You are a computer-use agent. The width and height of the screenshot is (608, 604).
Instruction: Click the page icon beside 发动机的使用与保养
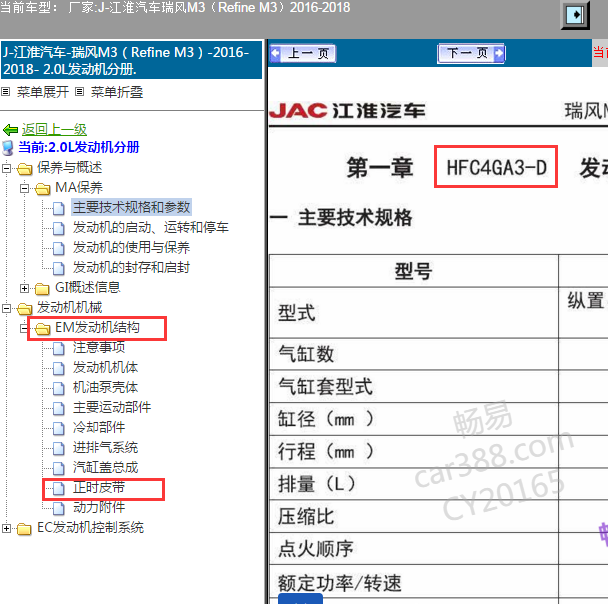point(59,249)
